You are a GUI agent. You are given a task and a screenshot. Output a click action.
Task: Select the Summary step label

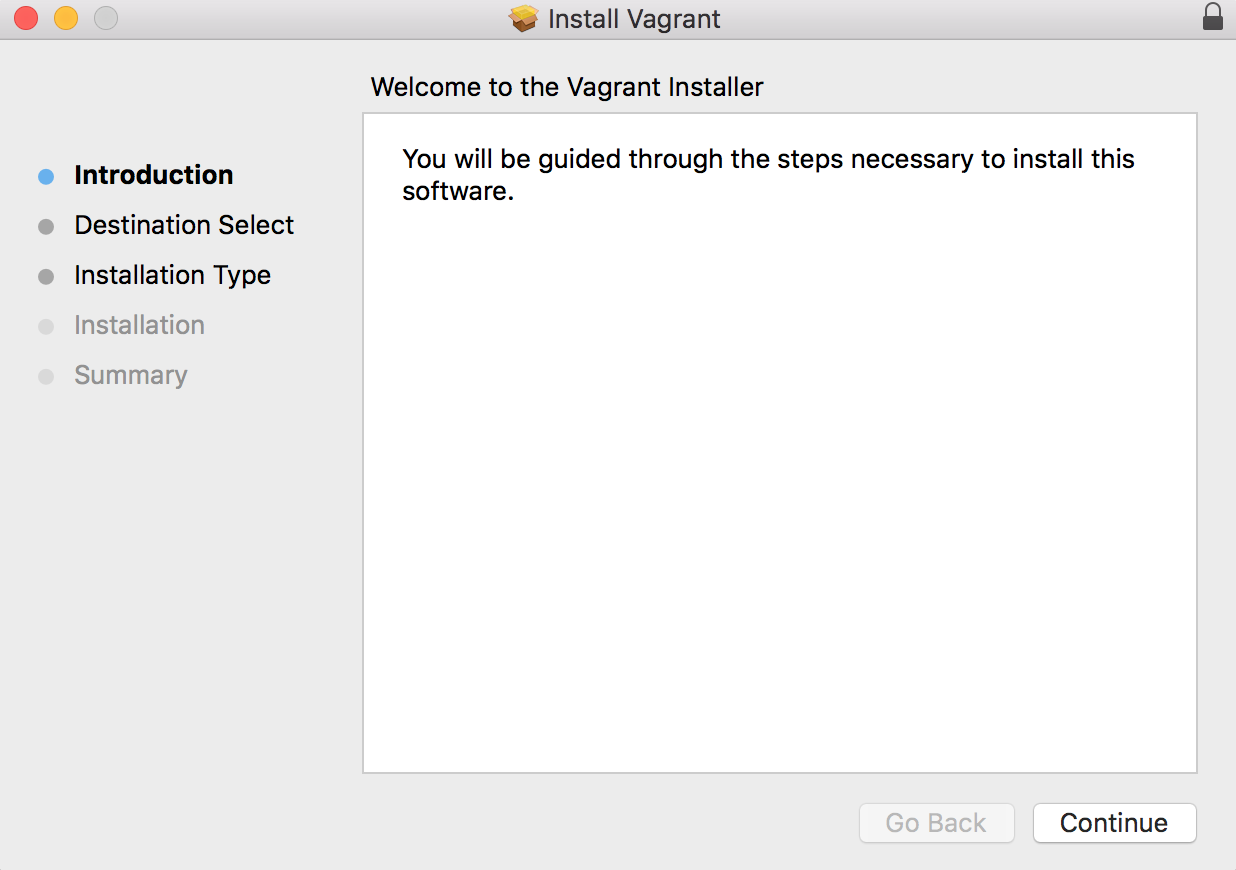(x=131, y=375)
